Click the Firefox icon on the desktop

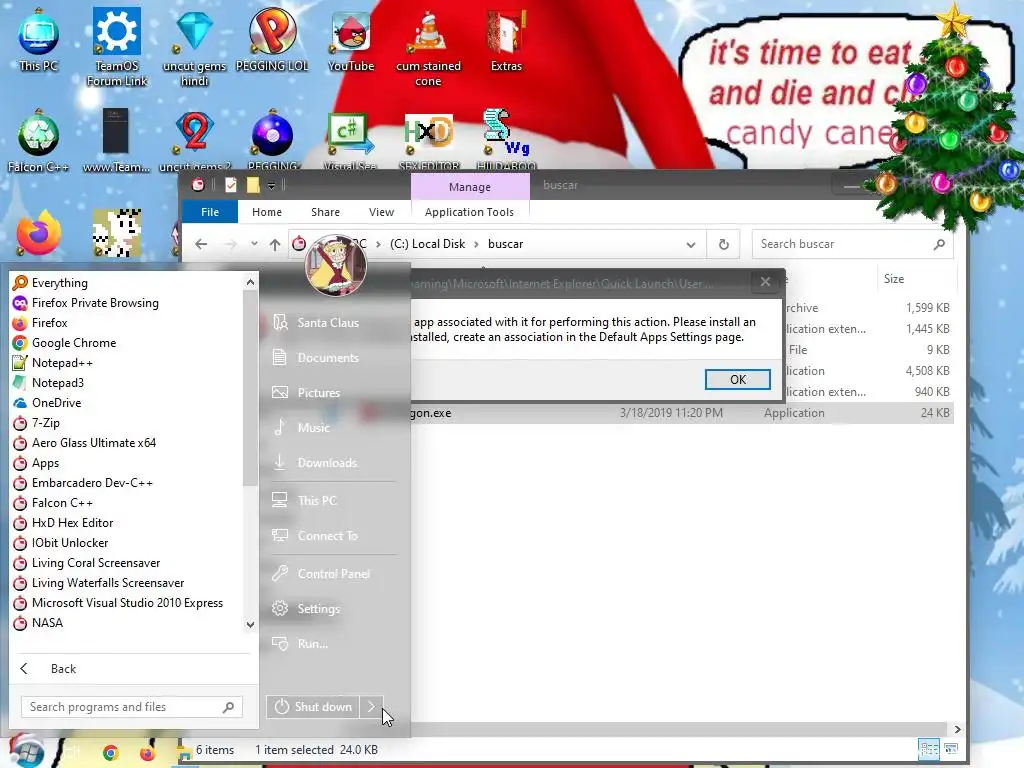point(39,233)
